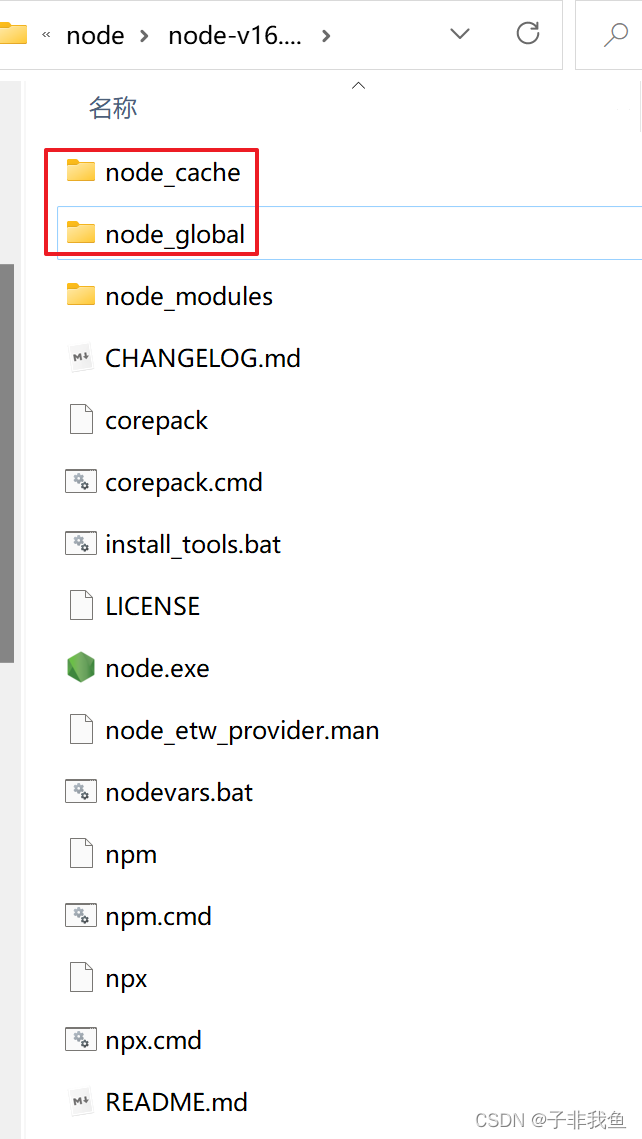Select the nodevars.bat file name
Image resolution: width=642 pixels, height=1139 pixels.
(x=179, y=792)
